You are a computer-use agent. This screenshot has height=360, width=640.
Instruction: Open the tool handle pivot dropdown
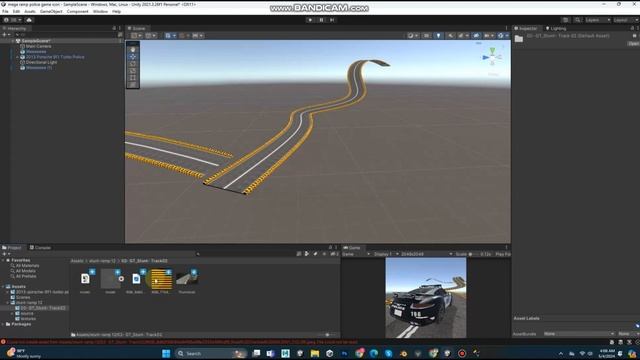click(136, 36)
